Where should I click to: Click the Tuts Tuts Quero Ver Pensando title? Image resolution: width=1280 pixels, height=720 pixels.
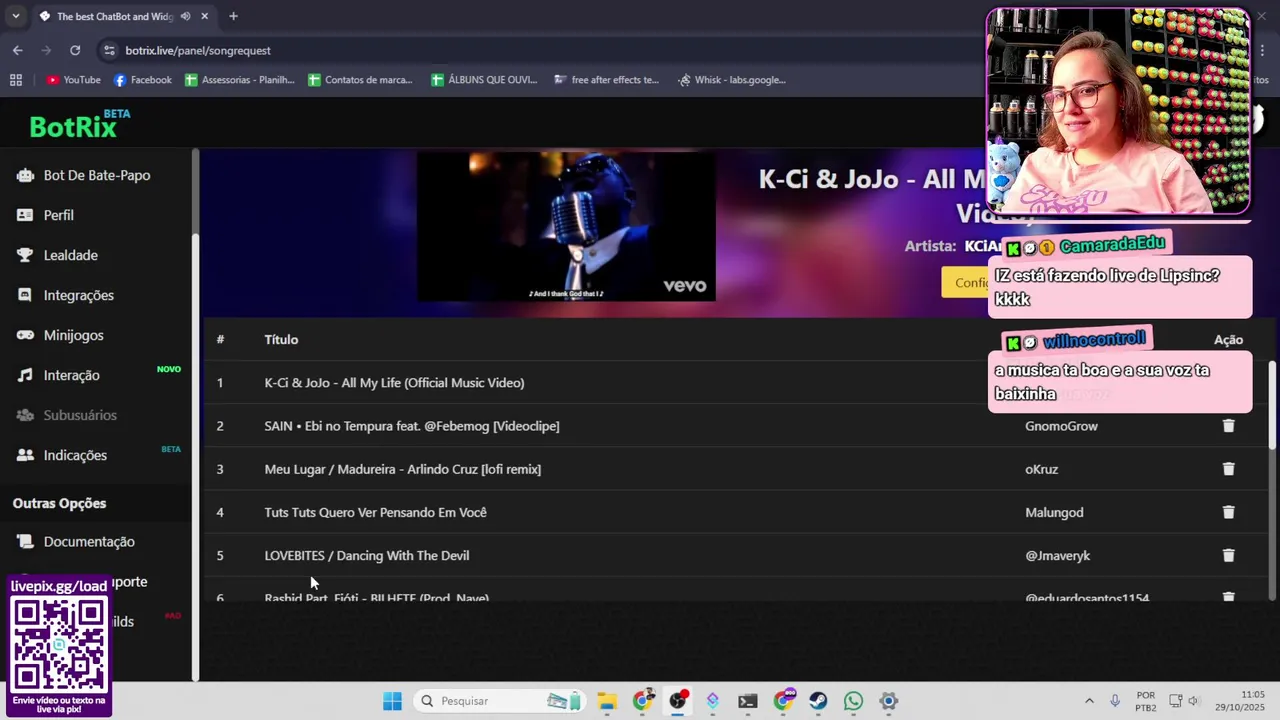pyautogui.click(x=375, y=512)
